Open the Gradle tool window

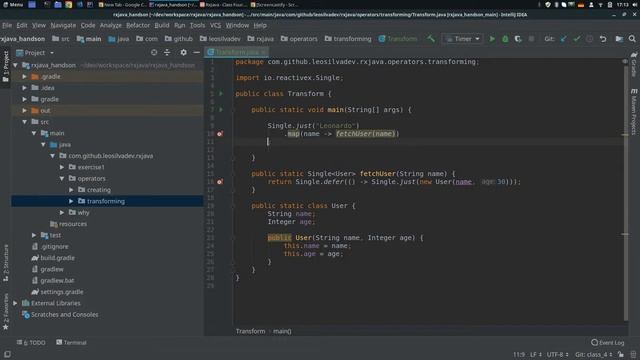[634, 64]
